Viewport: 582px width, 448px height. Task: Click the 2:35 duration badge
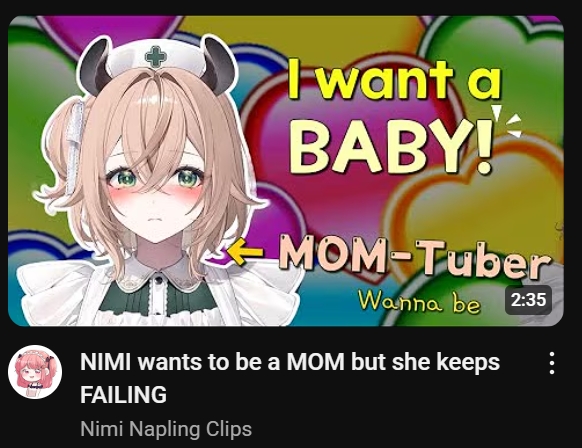[528, 300]
